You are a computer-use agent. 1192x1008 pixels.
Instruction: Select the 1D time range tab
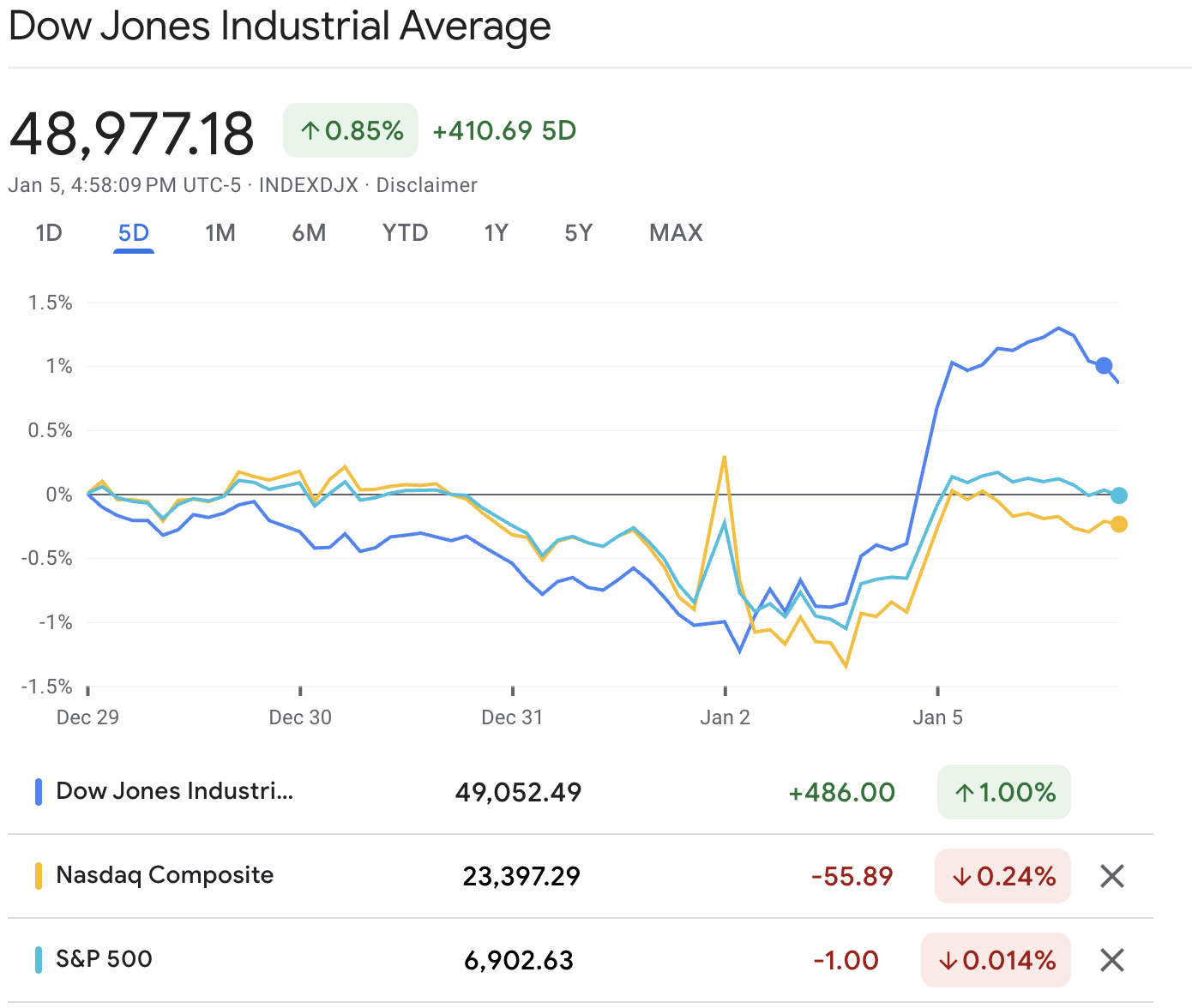(49, 232)
